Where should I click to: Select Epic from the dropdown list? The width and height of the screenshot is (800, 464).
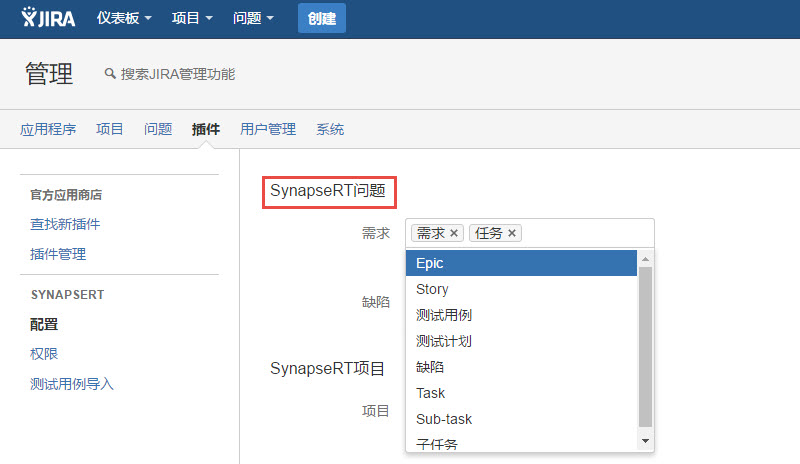click(521, 263)
